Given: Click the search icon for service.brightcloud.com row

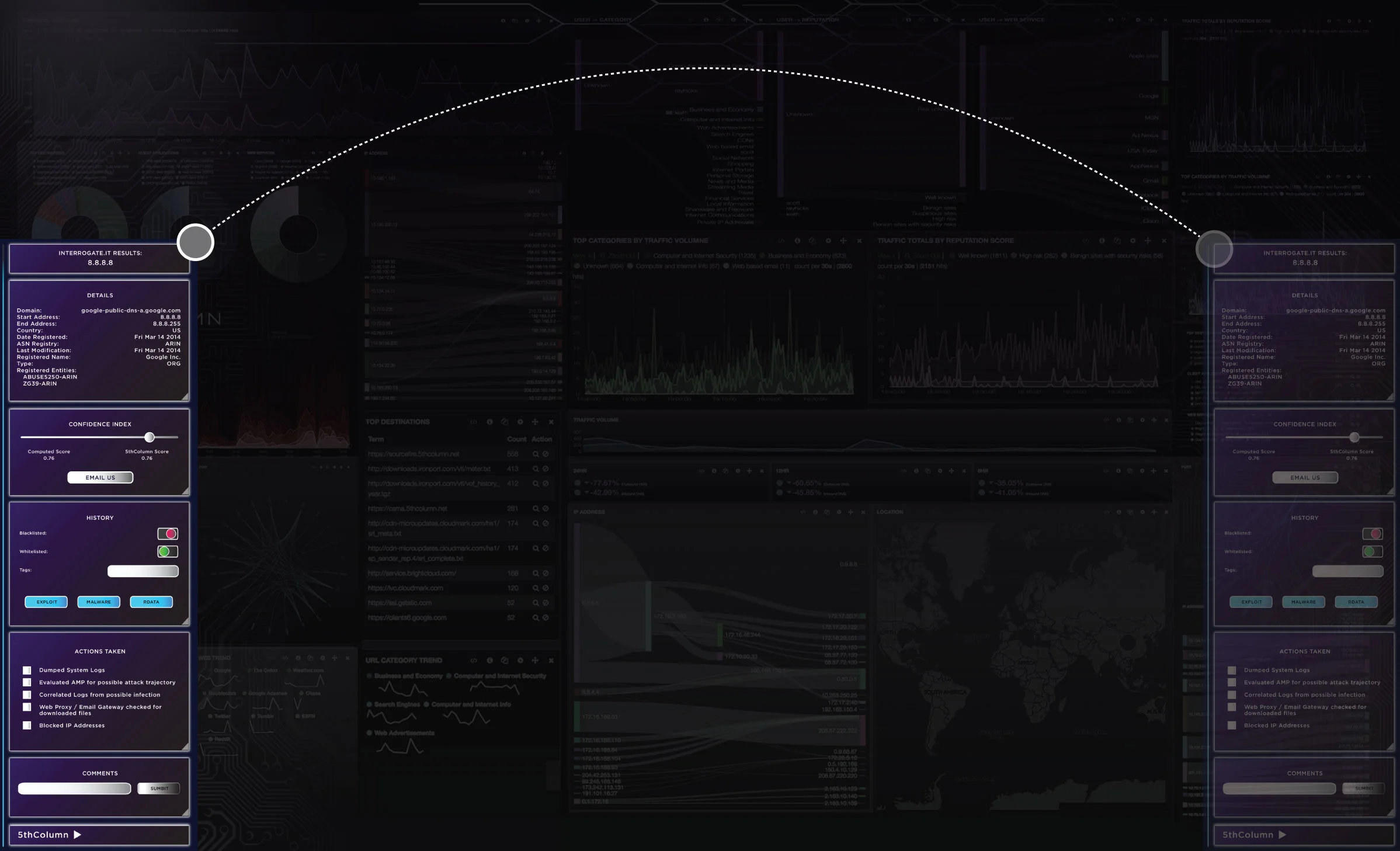Looking at the screenshot, I should tap(535, 573).
